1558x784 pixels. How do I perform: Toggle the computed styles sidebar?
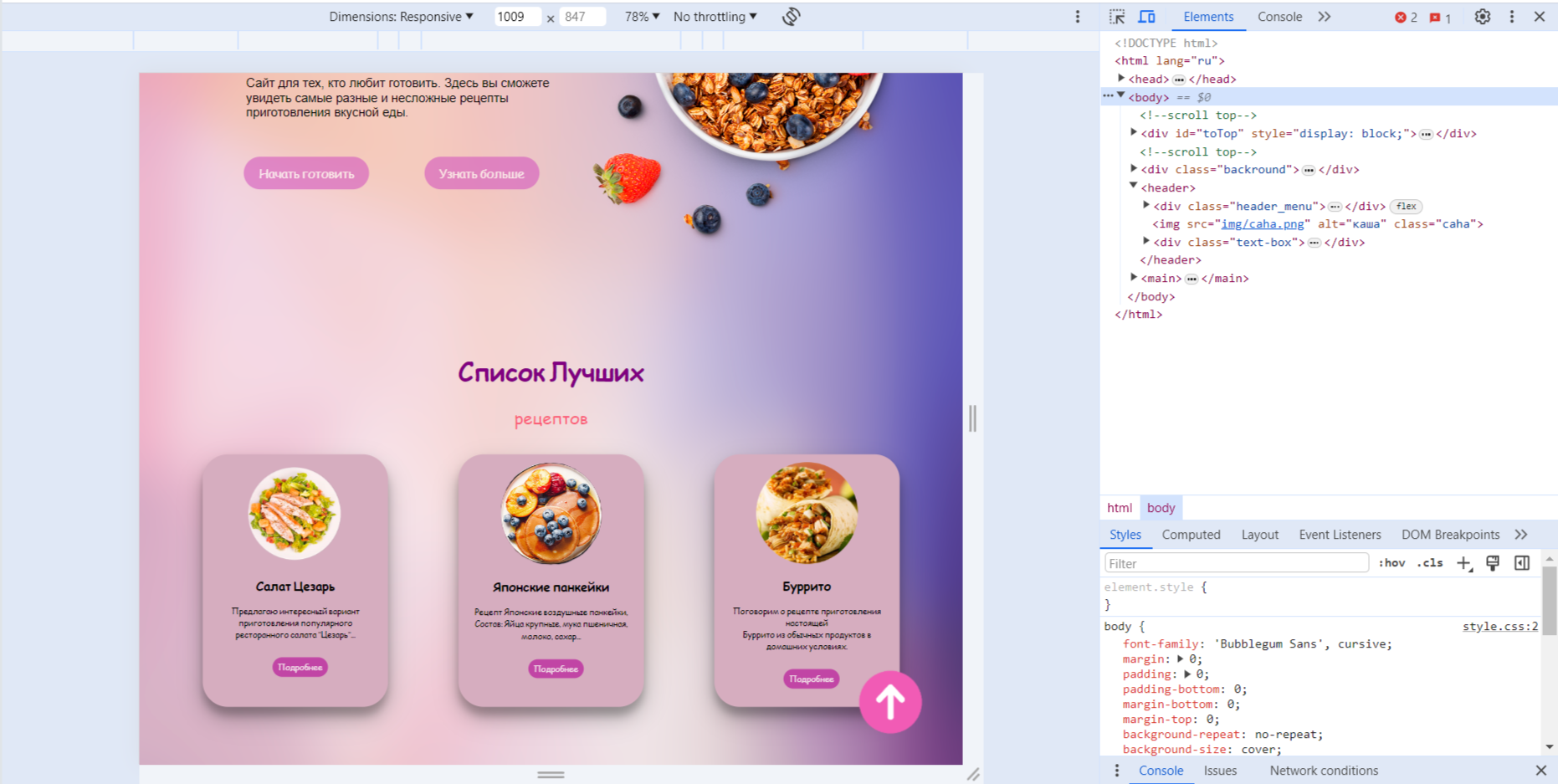point(1522,563)
